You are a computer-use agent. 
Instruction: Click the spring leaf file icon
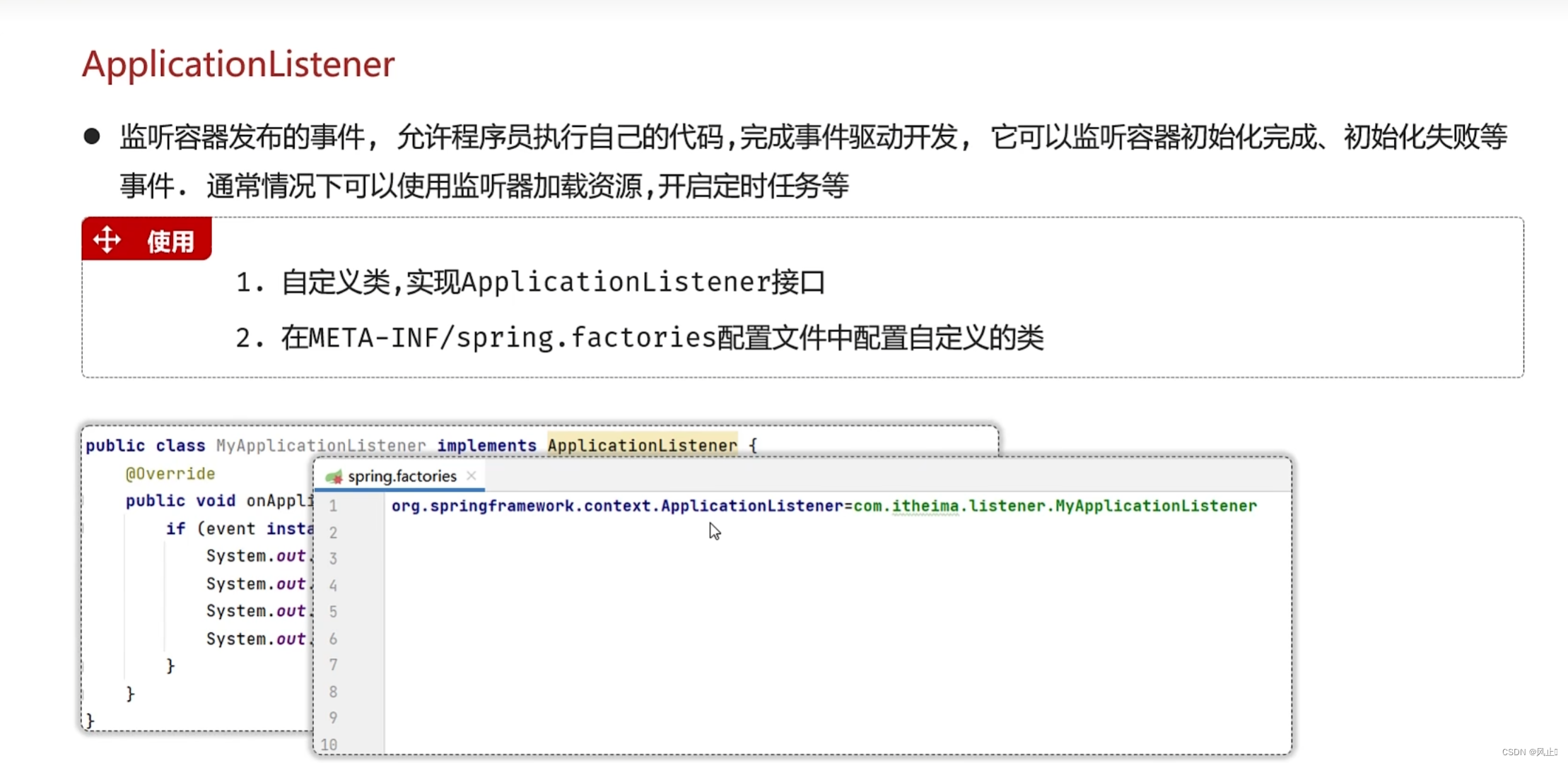[334, 477]
